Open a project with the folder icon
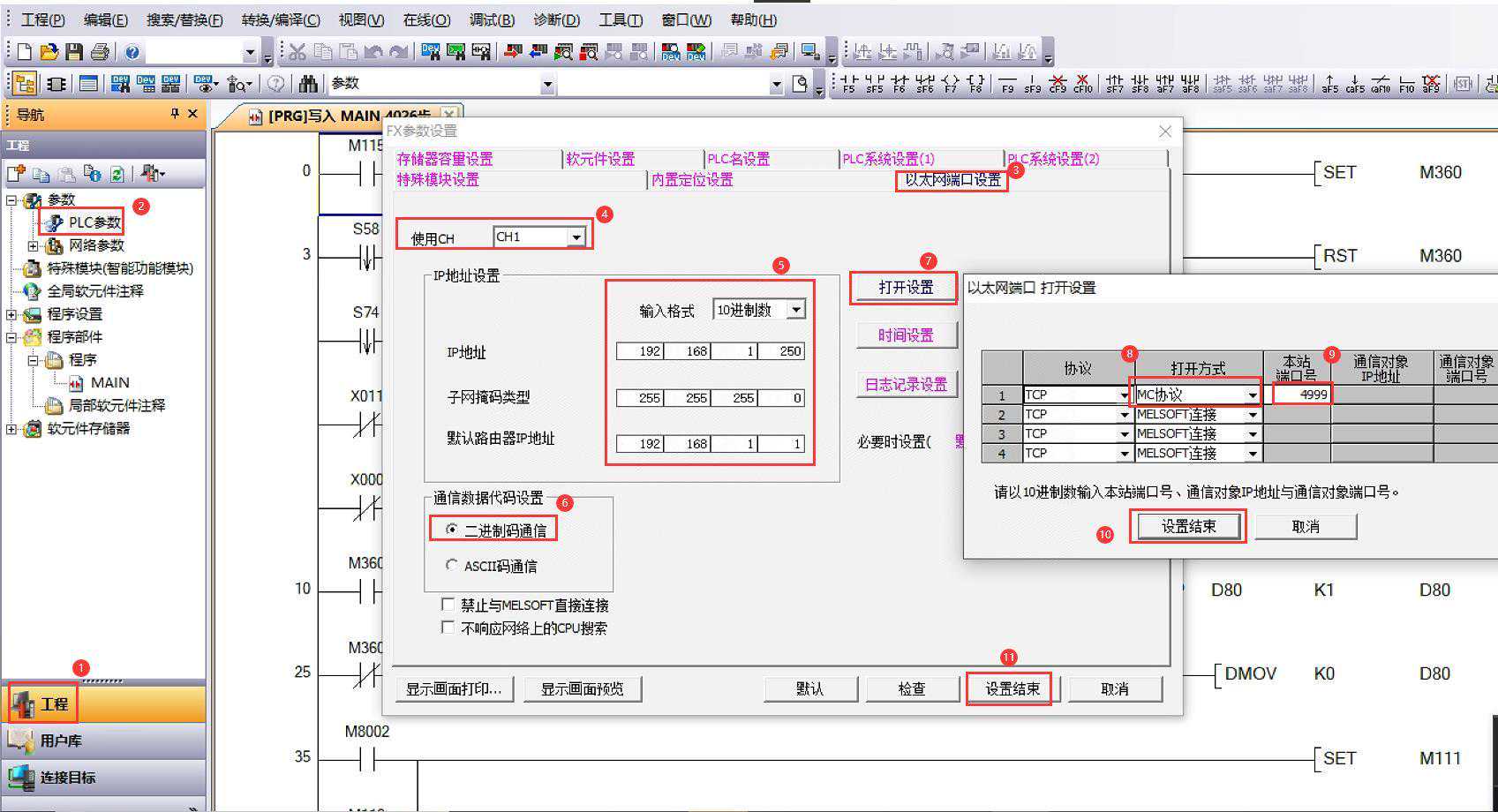Image resolution: width=1498 pixels, height=812 pixels. pyautogui.click(x=49, y=52)
